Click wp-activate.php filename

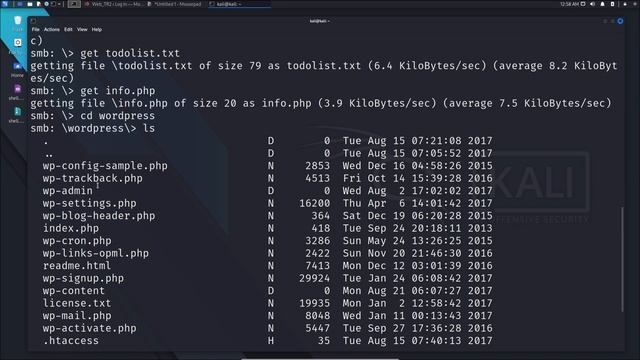[89, 328]
